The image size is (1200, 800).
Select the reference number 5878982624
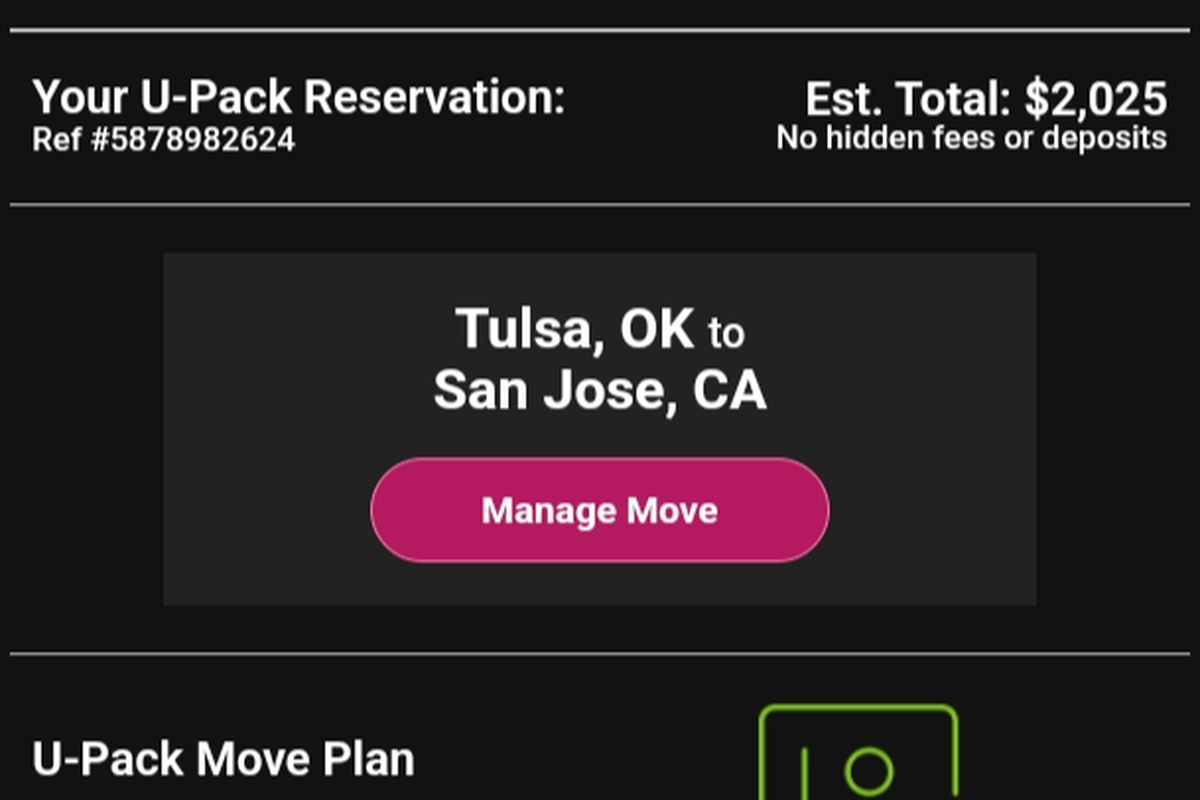[187, 139]
